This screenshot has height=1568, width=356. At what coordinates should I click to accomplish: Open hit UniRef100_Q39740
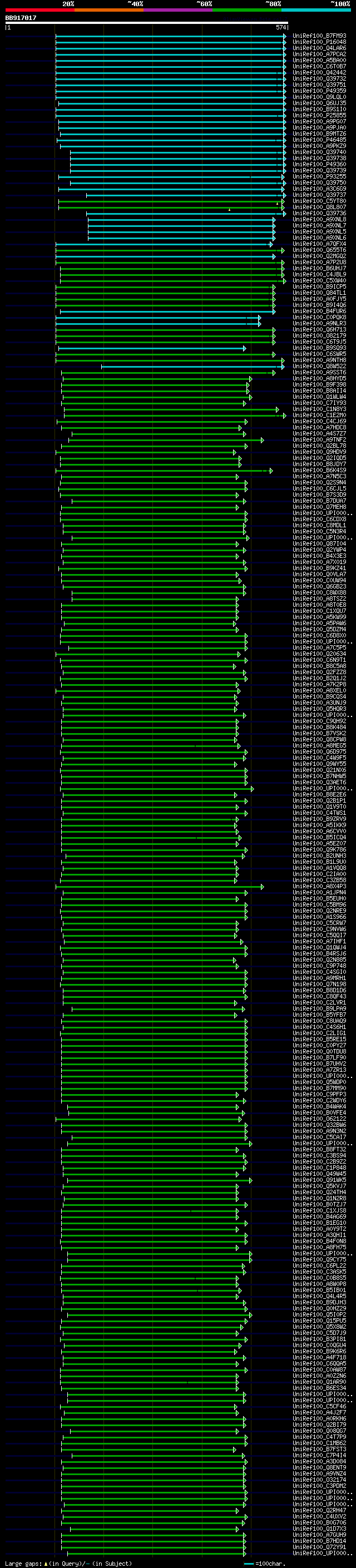pyautogui.click(x=319, y=152)
